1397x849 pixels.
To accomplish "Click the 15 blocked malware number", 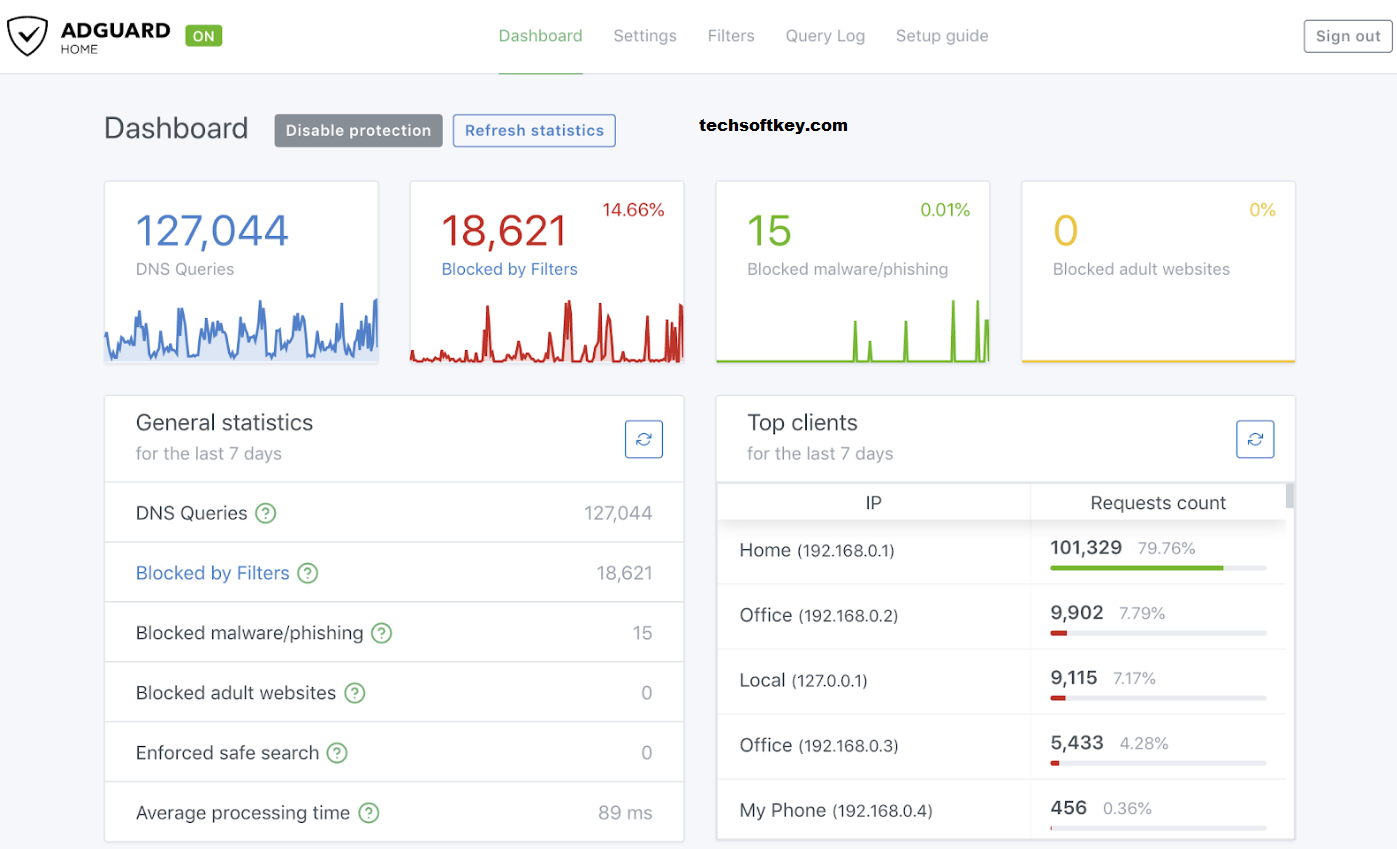I will pyautogui.click(x=769, y=231).
